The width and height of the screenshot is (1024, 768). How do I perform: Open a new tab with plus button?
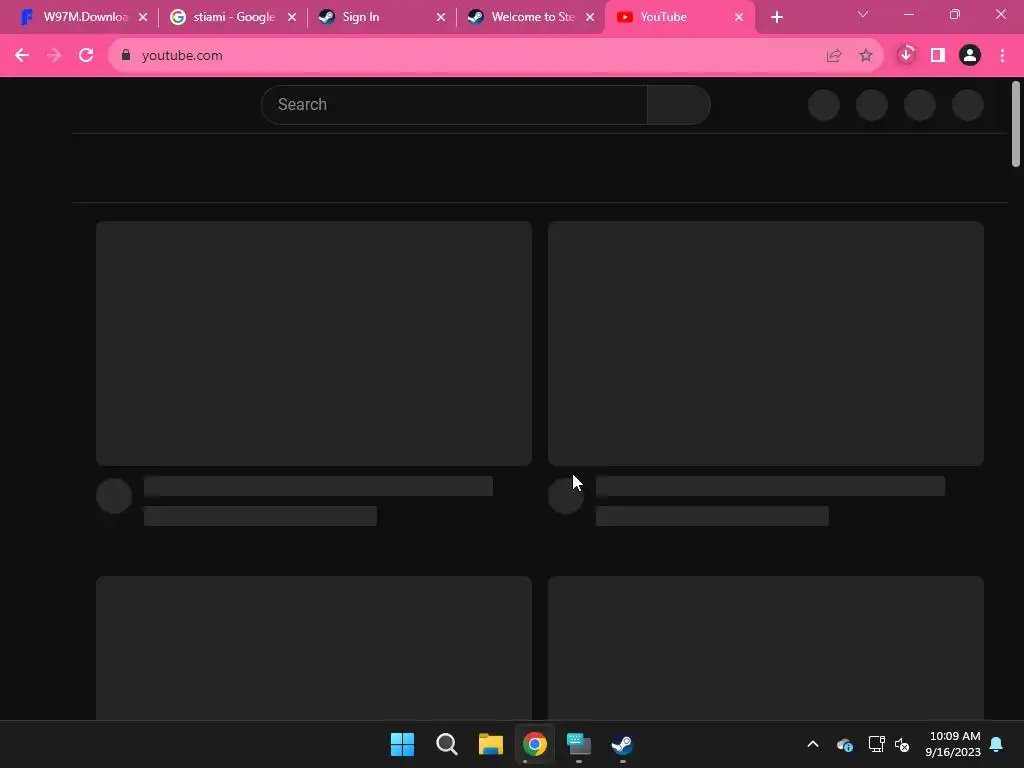pos(776,18)
